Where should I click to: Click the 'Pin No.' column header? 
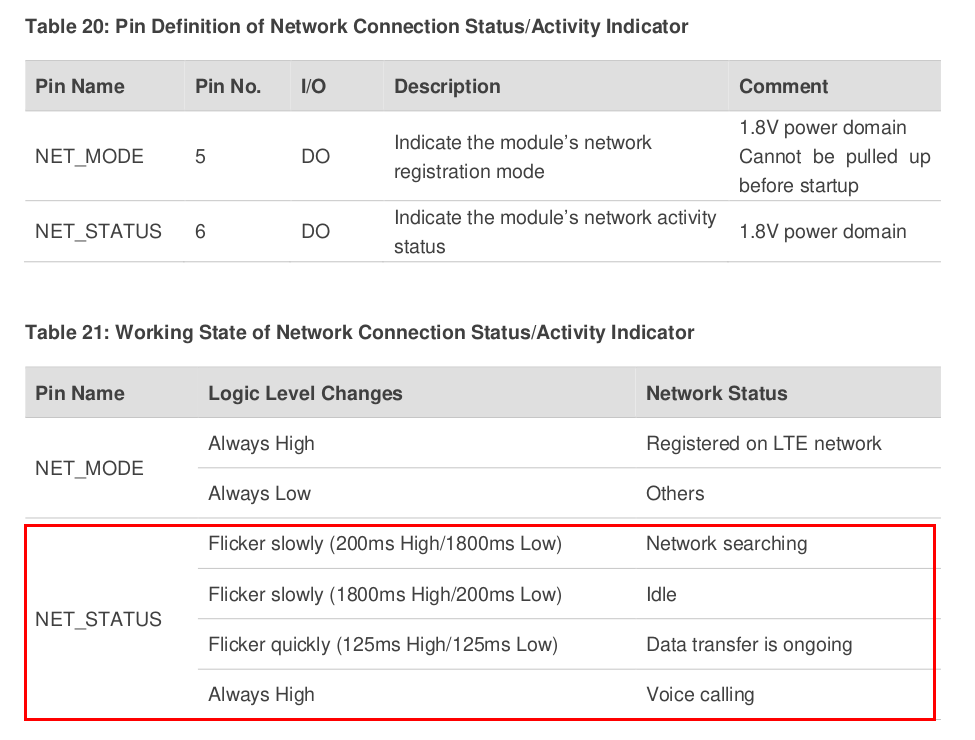click(228, 87)
